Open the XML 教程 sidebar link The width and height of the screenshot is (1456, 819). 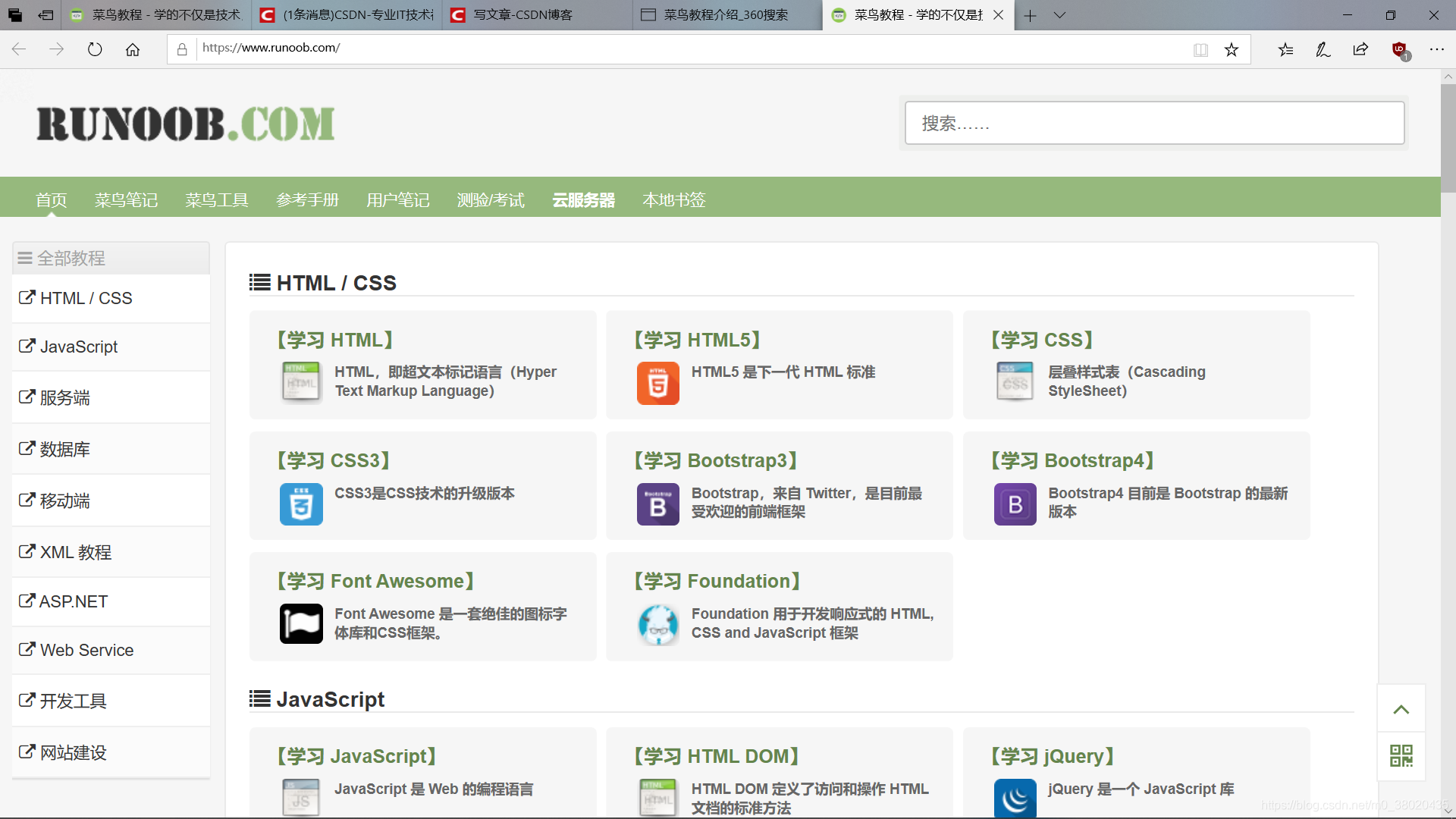(x=74, y=552)
